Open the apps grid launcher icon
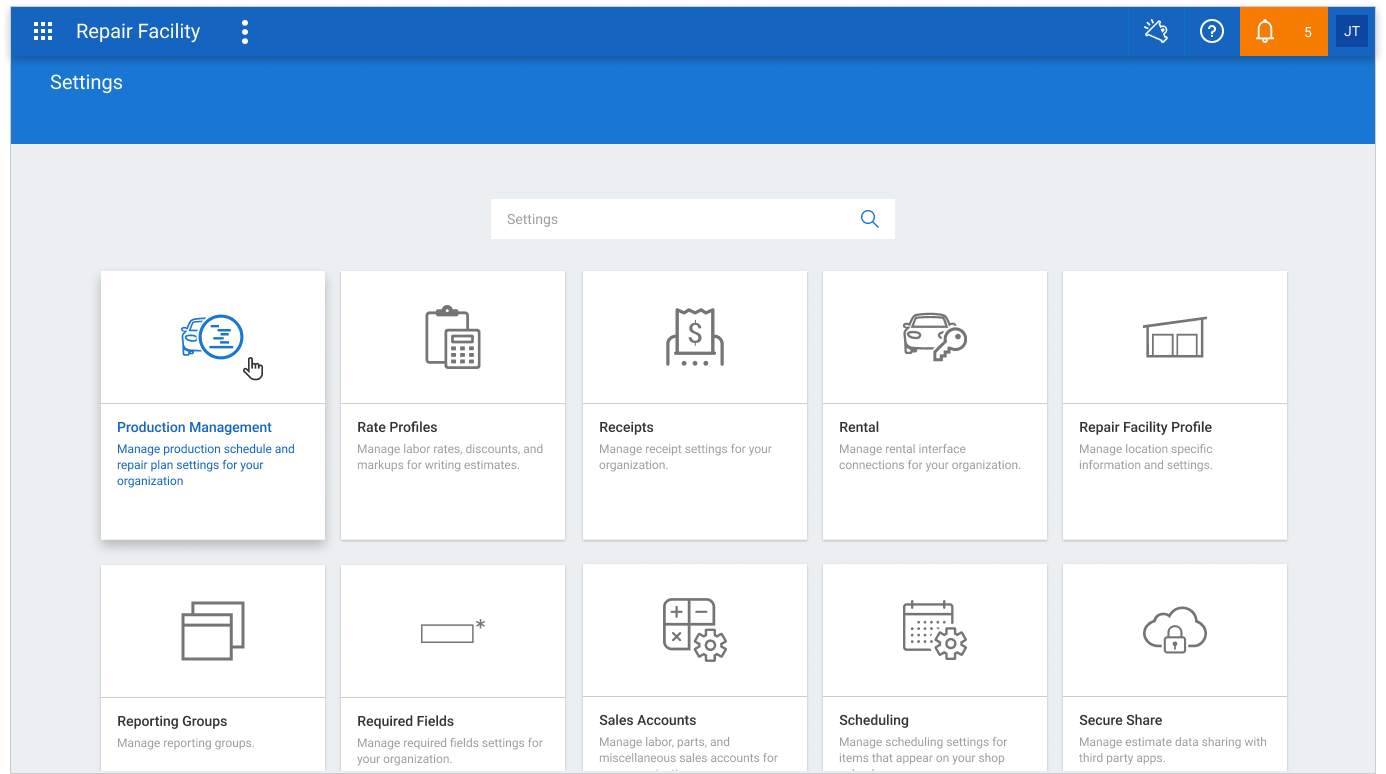 pos(43,32)
